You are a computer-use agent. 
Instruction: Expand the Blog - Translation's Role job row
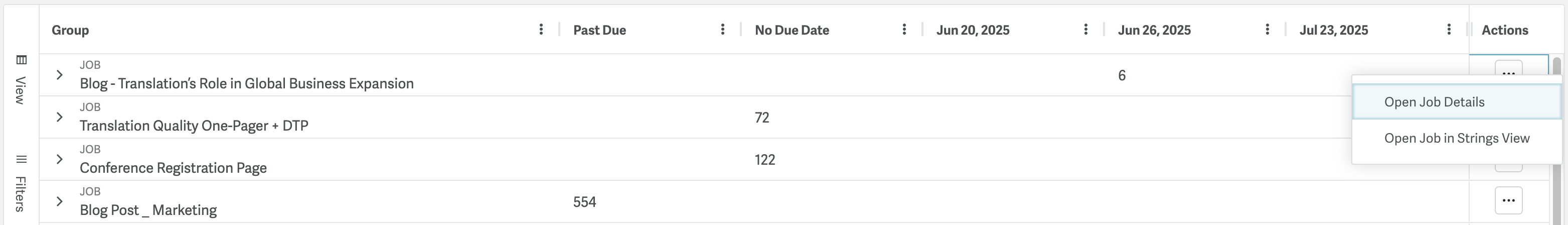tap(59, 75)
